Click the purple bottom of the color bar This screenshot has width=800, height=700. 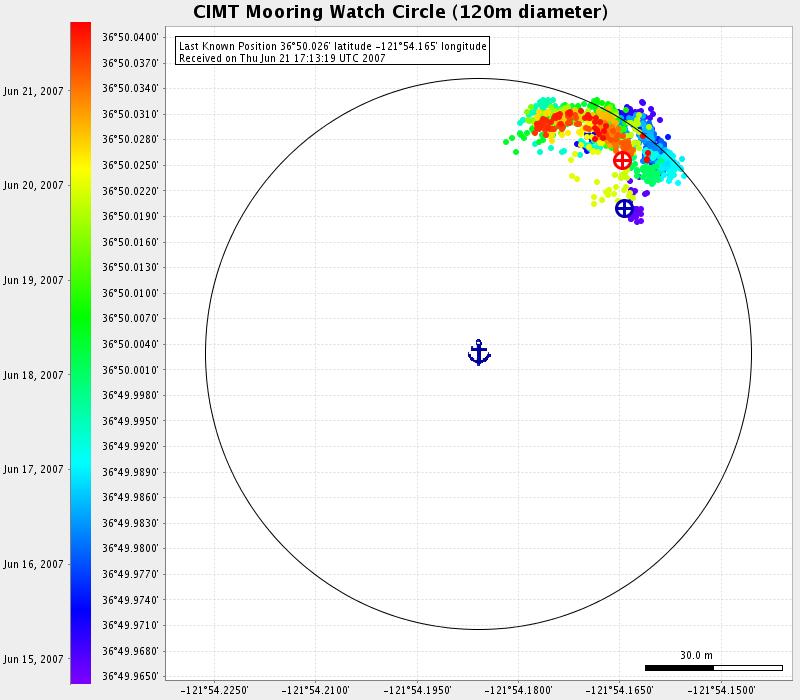(81, 675)
